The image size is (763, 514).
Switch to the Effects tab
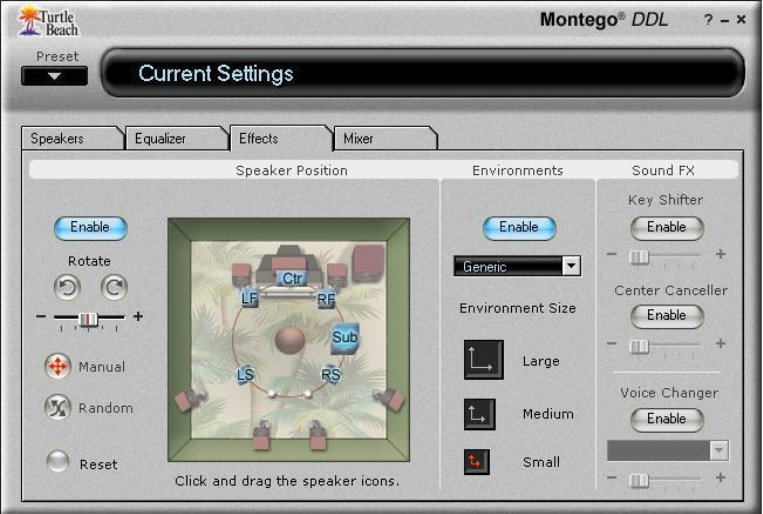point(279,138)
